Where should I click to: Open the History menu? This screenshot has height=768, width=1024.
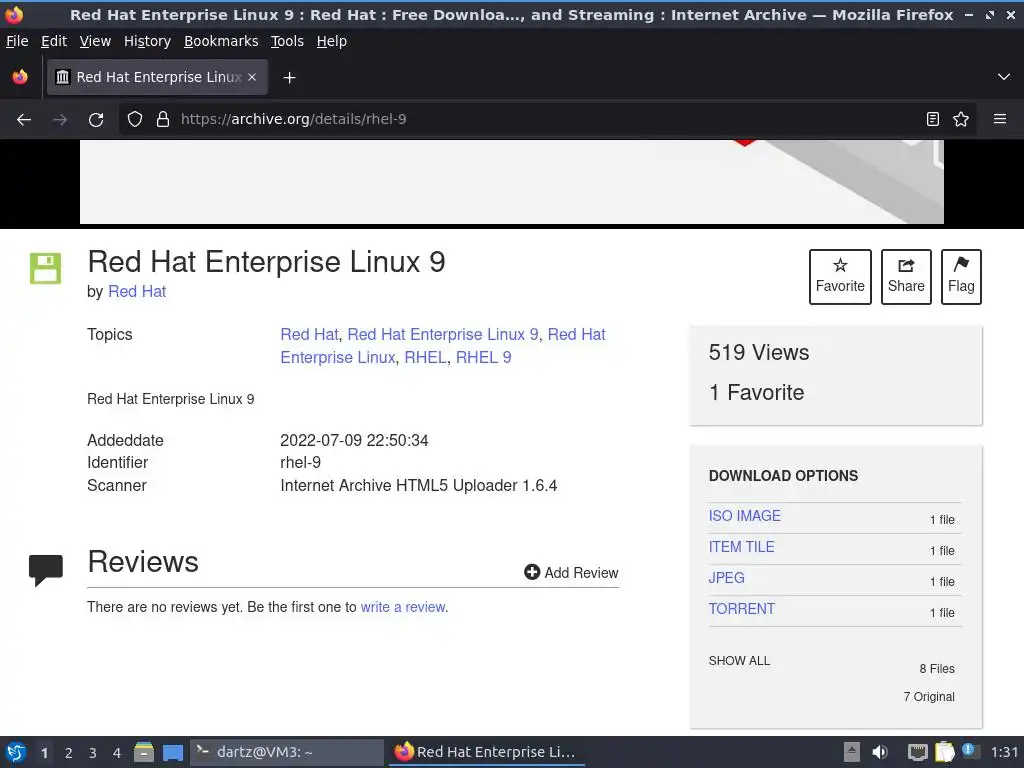(x=147, y=41)
